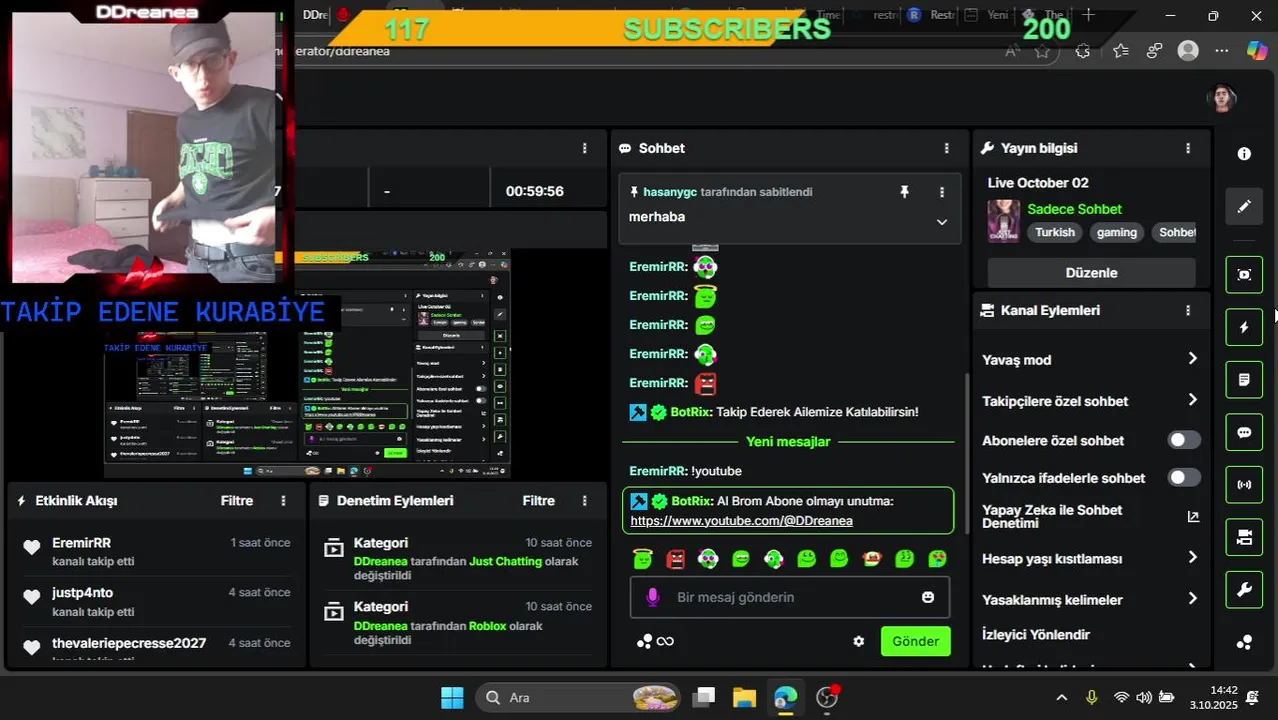
Task: Open the lightning bolt sidebar icon
Action: coord(1244,327)
